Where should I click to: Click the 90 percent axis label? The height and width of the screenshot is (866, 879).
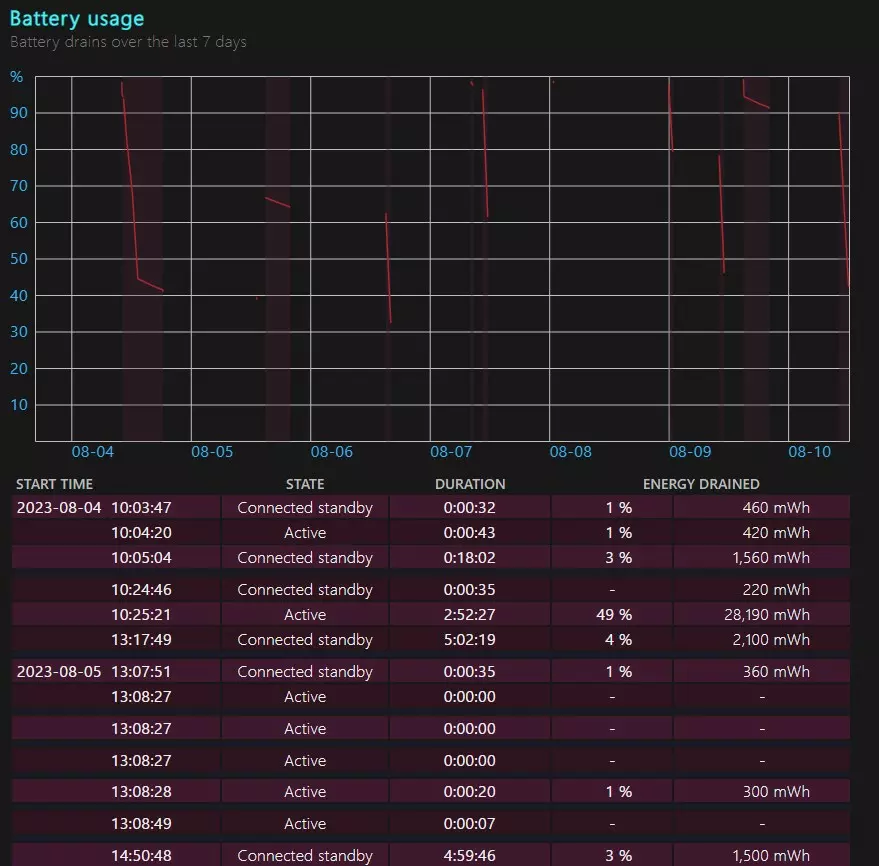coord(18,113)
